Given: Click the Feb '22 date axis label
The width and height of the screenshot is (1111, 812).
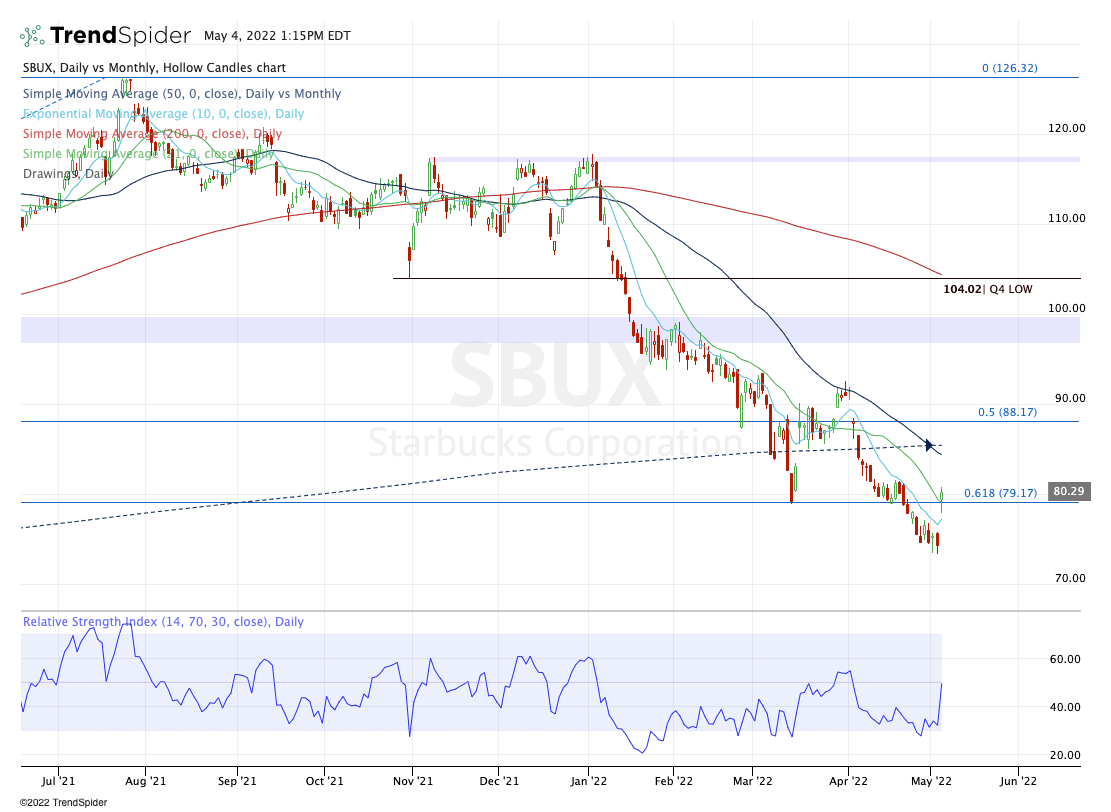Looking at the screenshot, I should click(674, 781).
